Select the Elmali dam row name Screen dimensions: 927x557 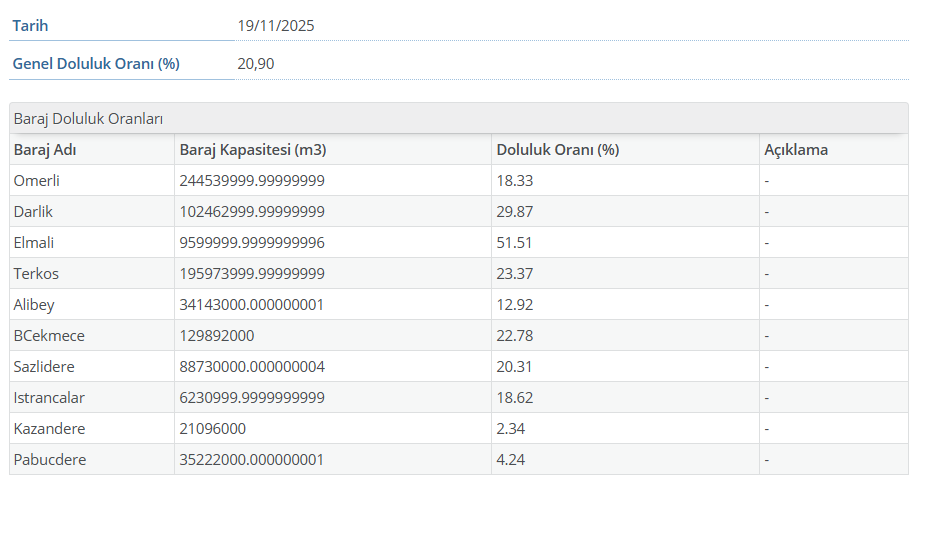click(34, 243)
